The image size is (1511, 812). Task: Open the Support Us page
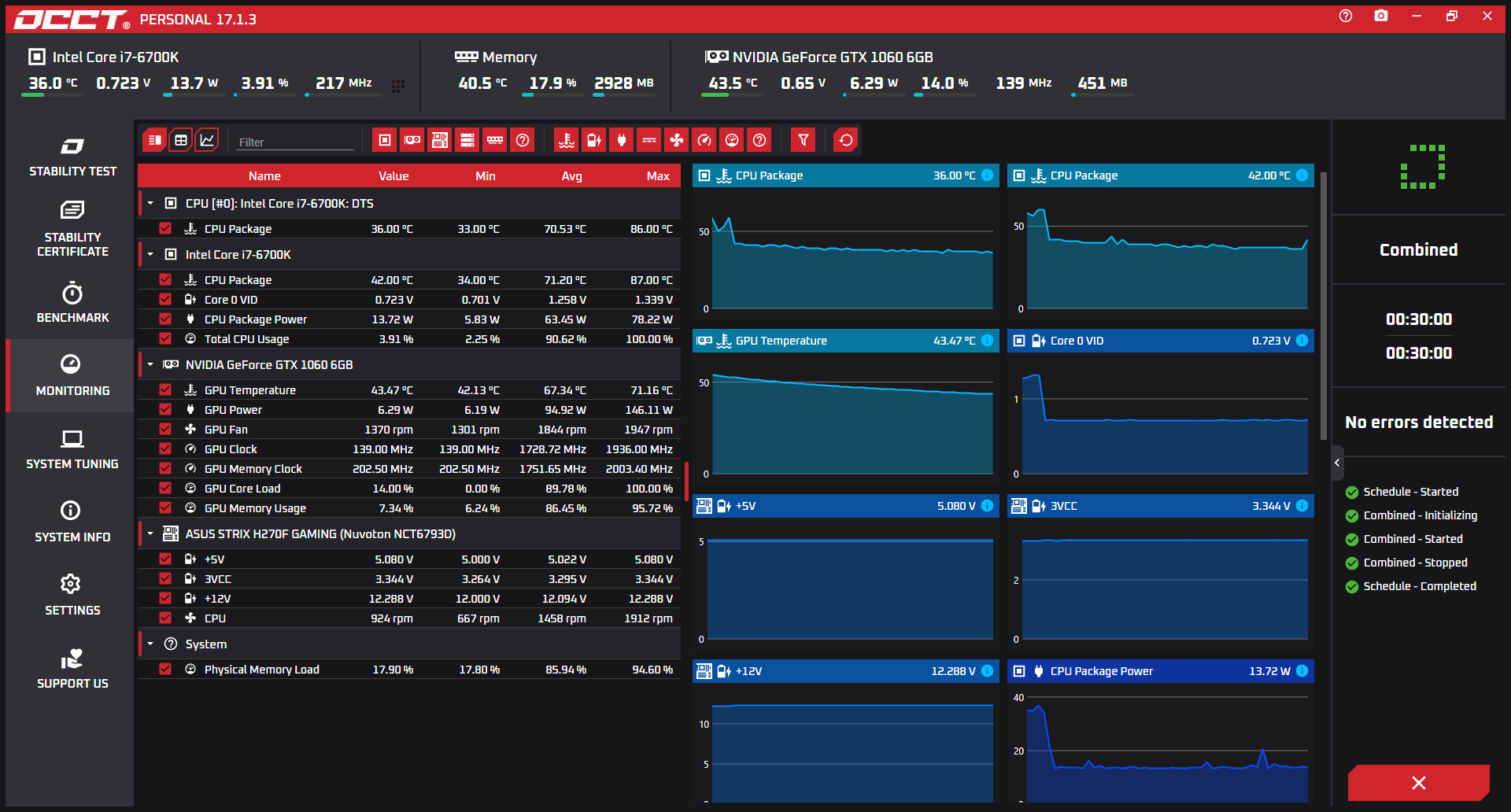point(72,669)
